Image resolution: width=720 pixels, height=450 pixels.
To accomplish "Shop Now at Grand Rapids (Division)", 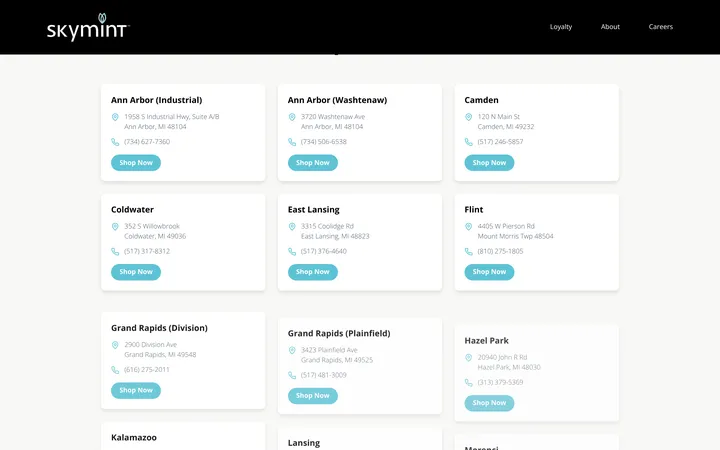I will click(x=136, y=390).
